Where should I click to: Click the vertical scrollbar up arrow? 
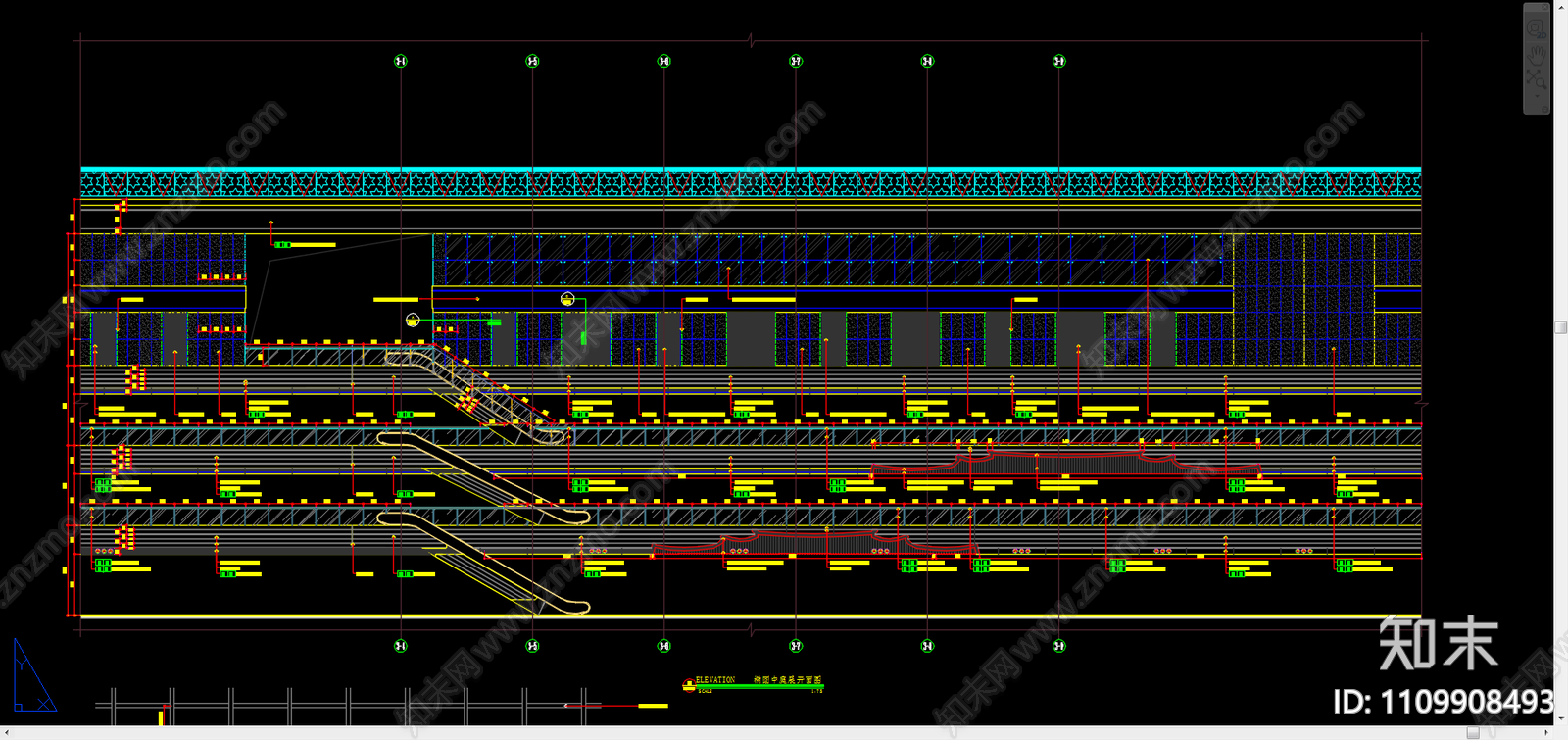point(1561,8)
